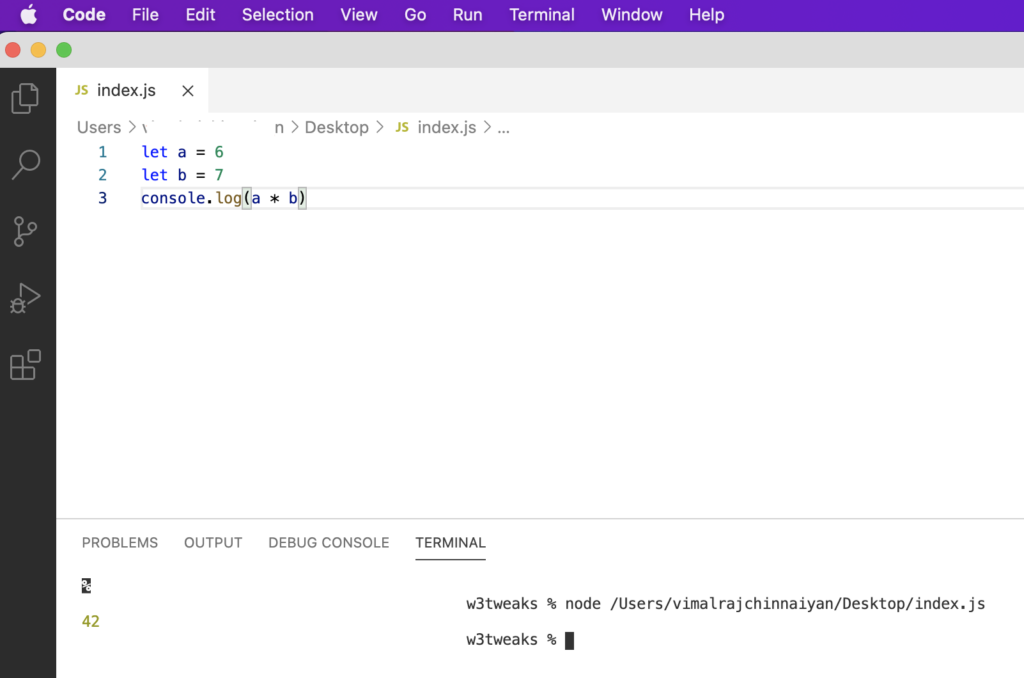Image resolution: width=1024 pixels, height=678 pixels.
Task: Click the code line 'let b = 7'
Action: (x=182, y=175)
